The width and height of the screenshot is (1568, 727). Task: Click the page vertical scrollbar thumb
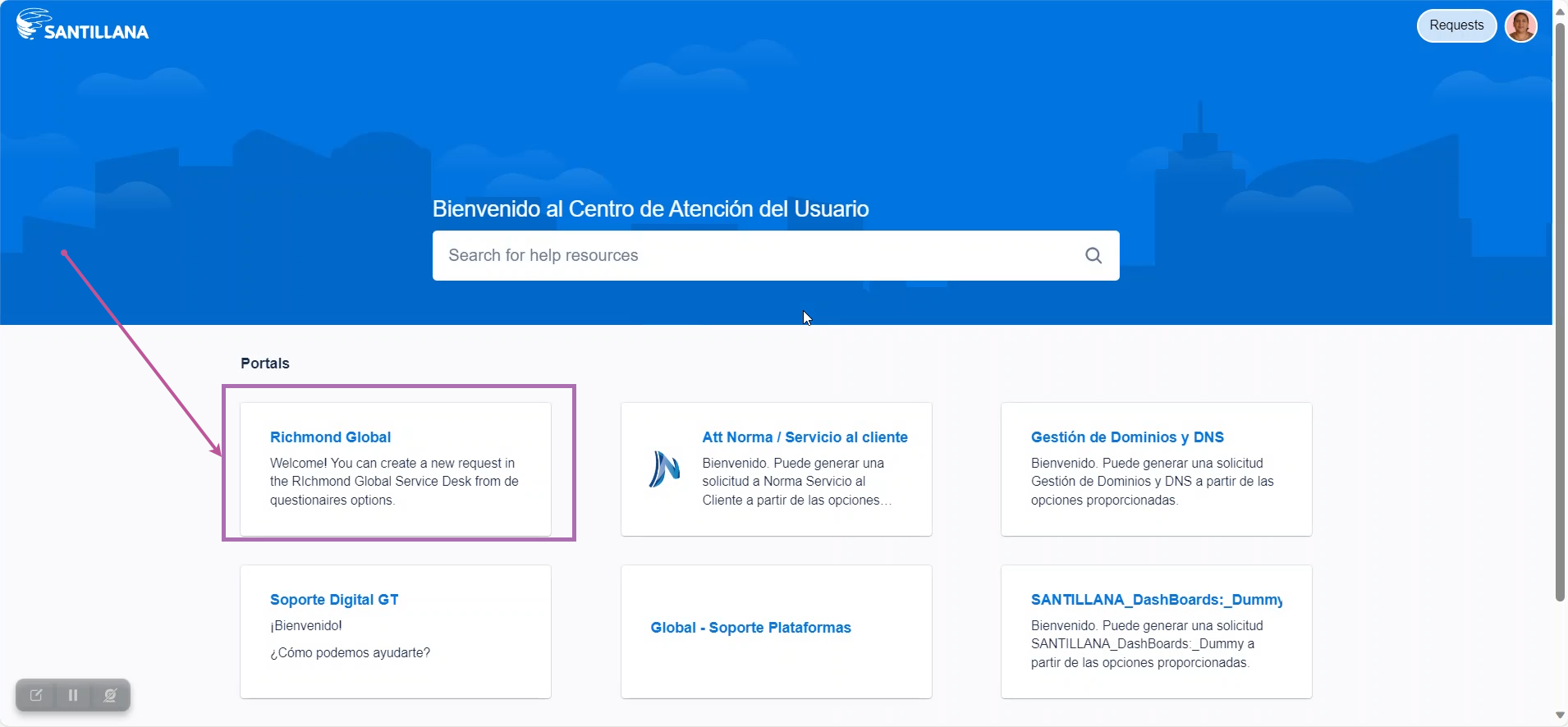coord(1560,312)
